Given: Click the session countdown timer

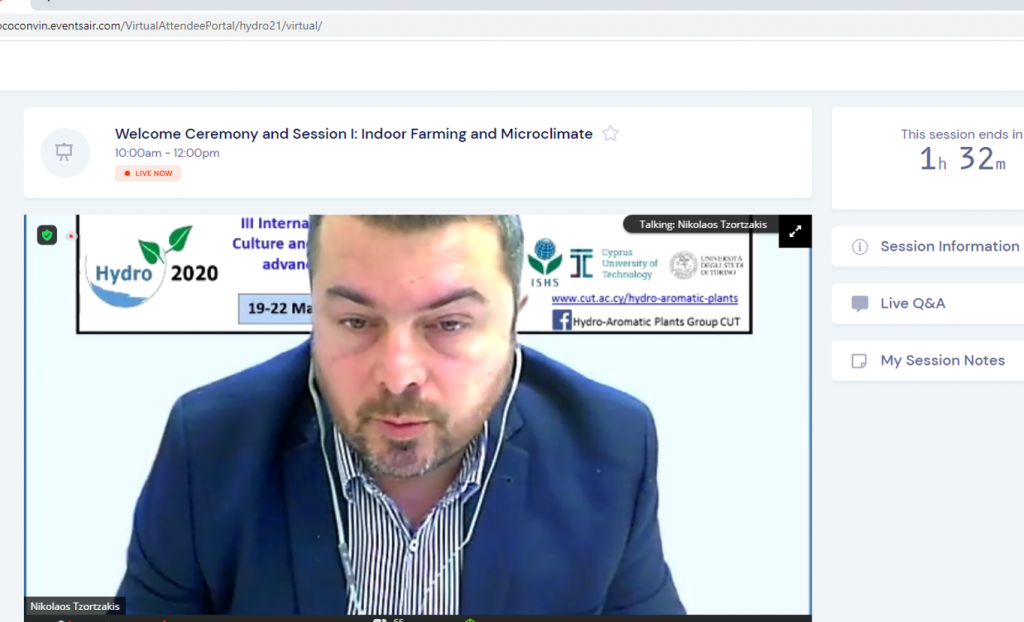Looking at the screenshot, I should [961, 159].
